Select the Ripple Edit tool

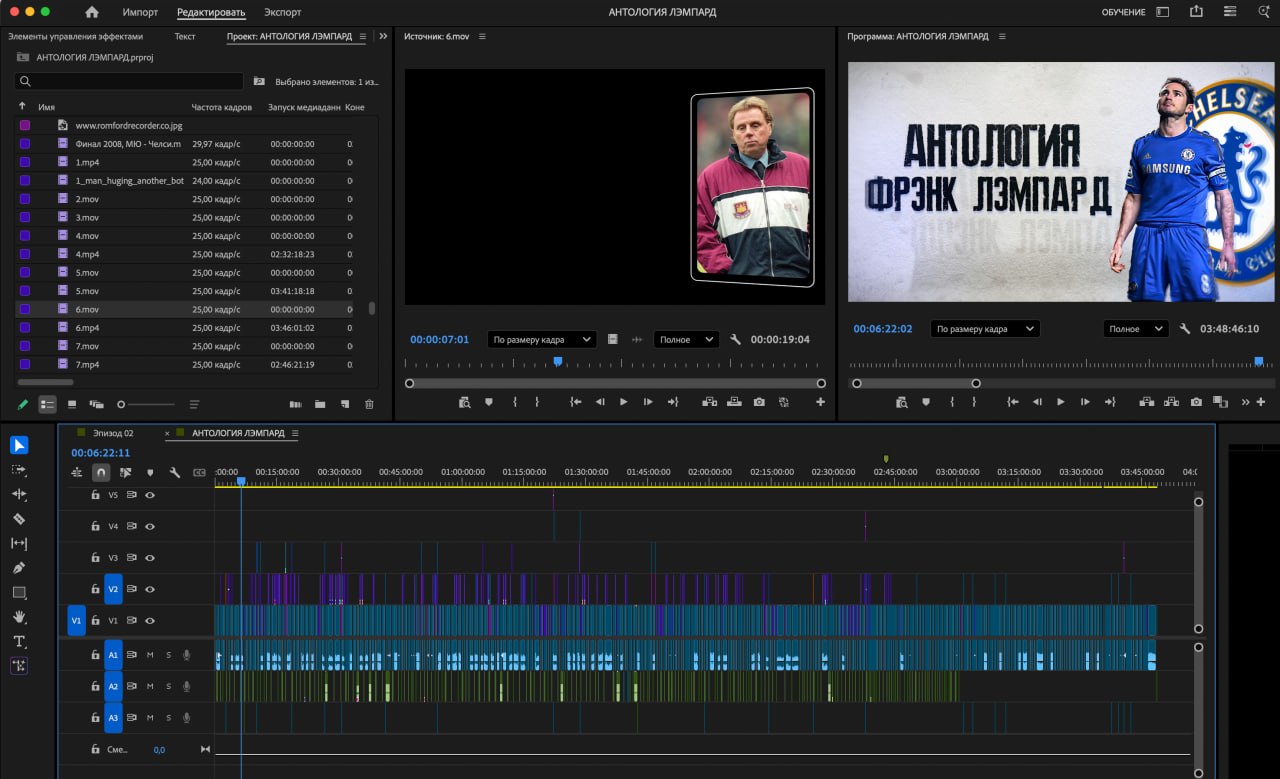pyautogui.click(x=19, y=494)
